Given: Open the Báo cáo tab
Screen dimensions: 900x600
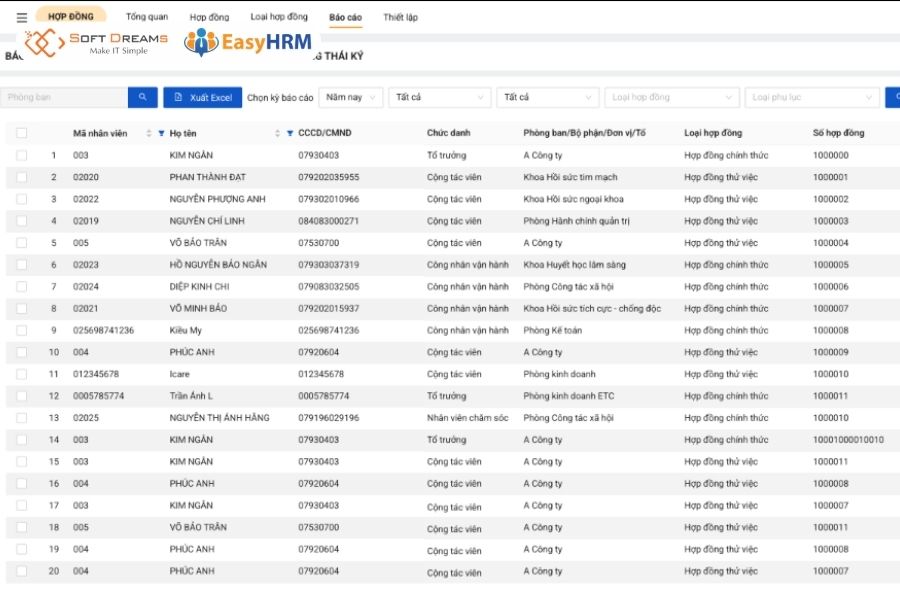Looking at the screenshot, I should [346, 17].
